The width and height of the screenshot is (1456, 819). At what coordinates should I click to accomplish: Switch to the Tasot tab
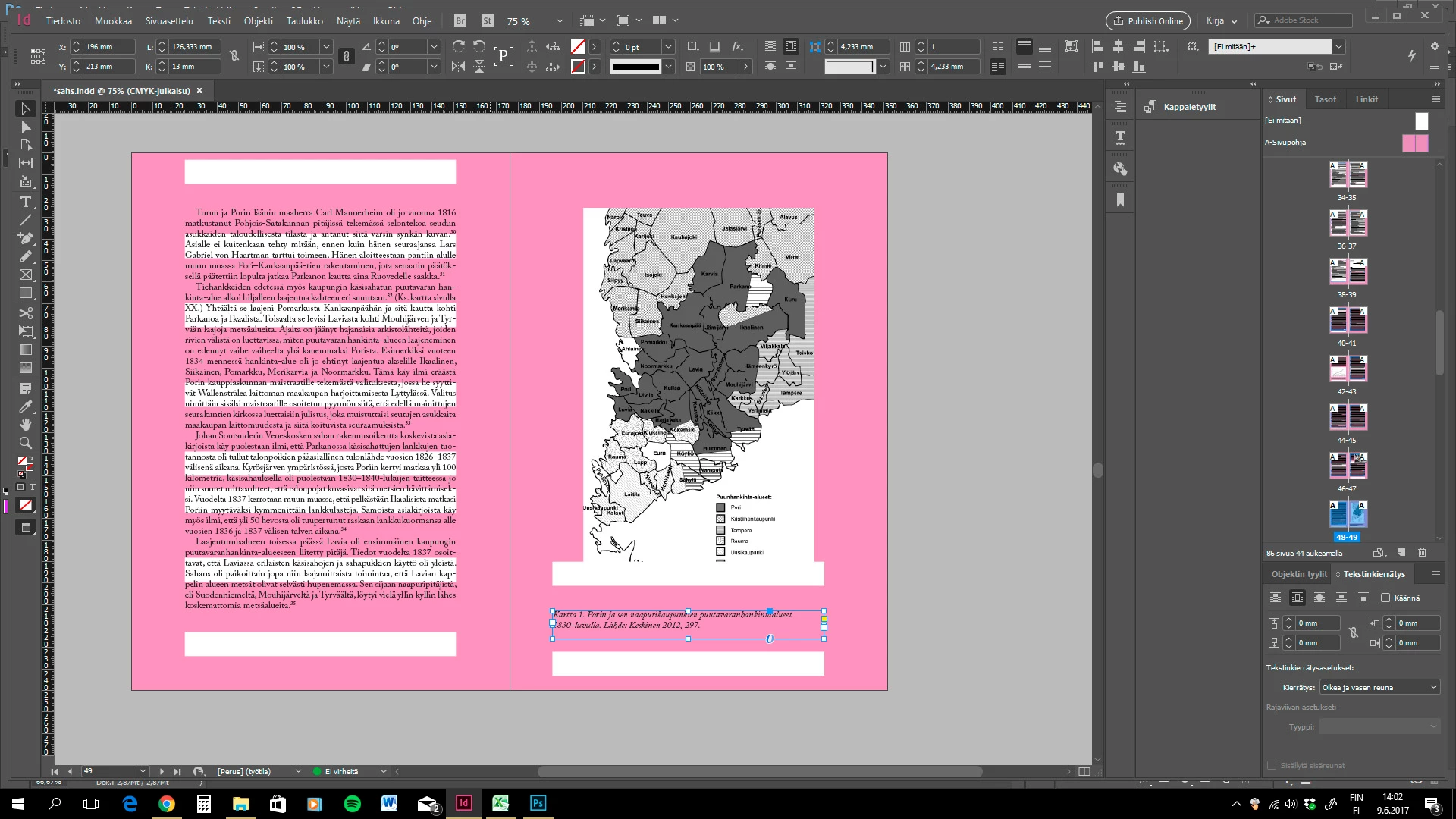(x=1325, y=99)
